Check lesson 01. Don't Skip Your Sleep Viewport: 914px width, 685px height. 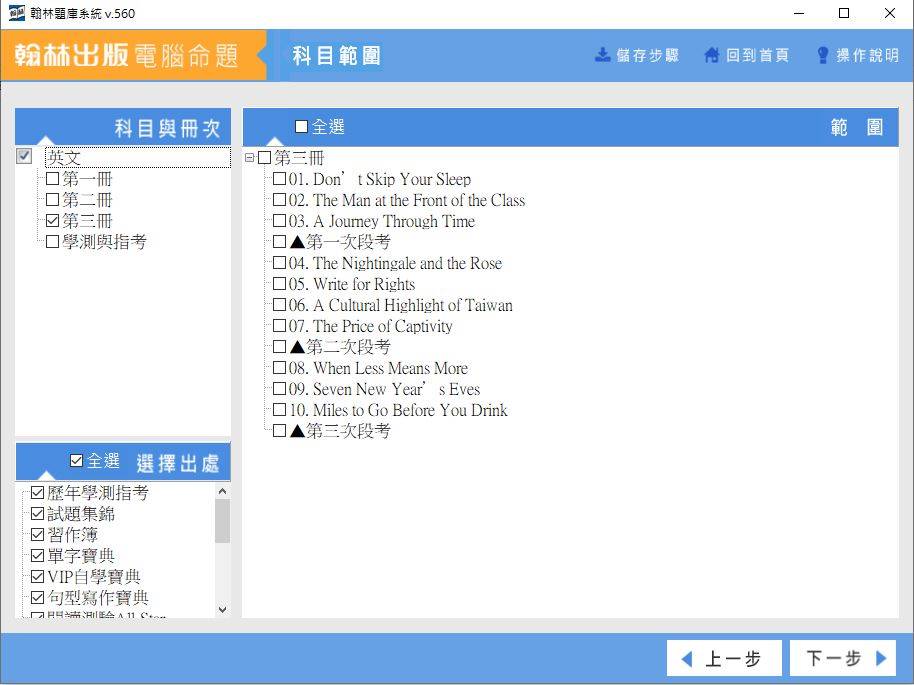280,178
